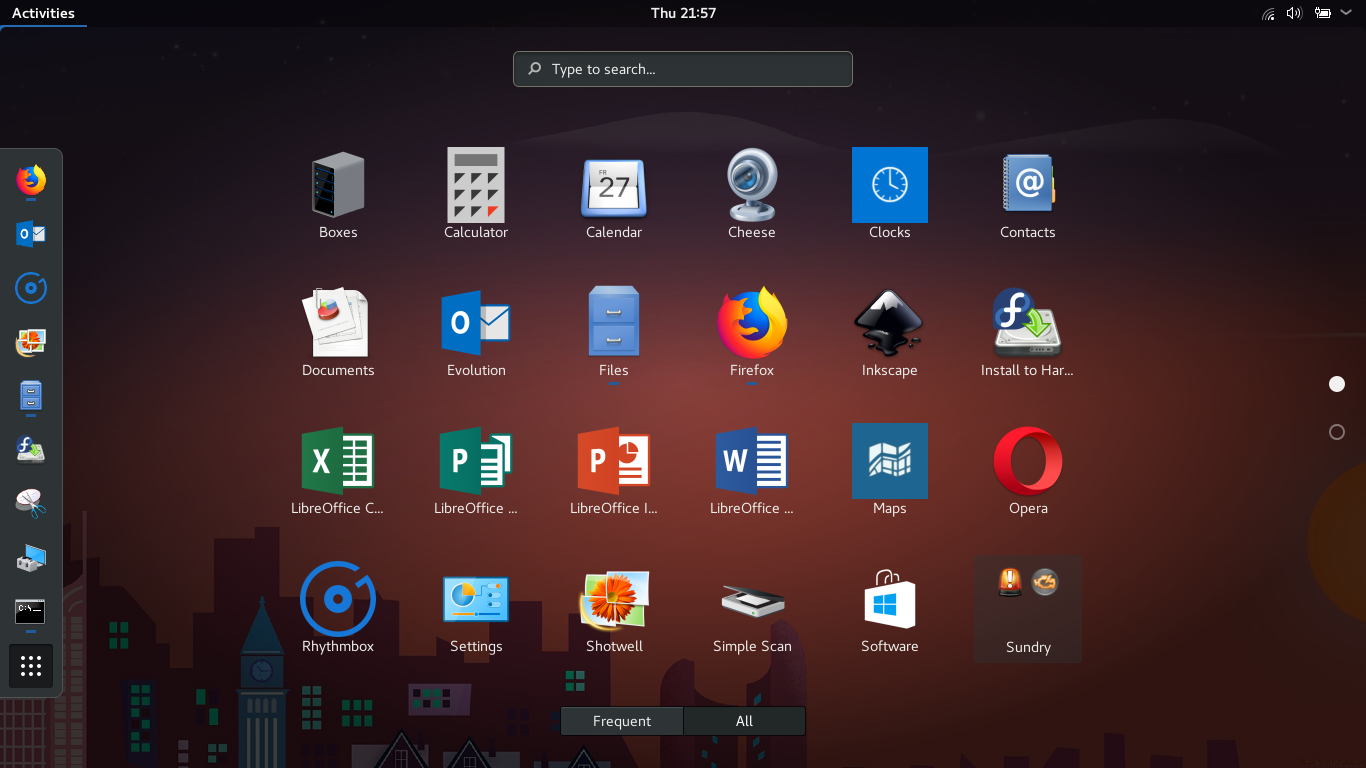Start the Cheese webcam app
This screenshot has height=768, width=1366.
click(752, 187)
